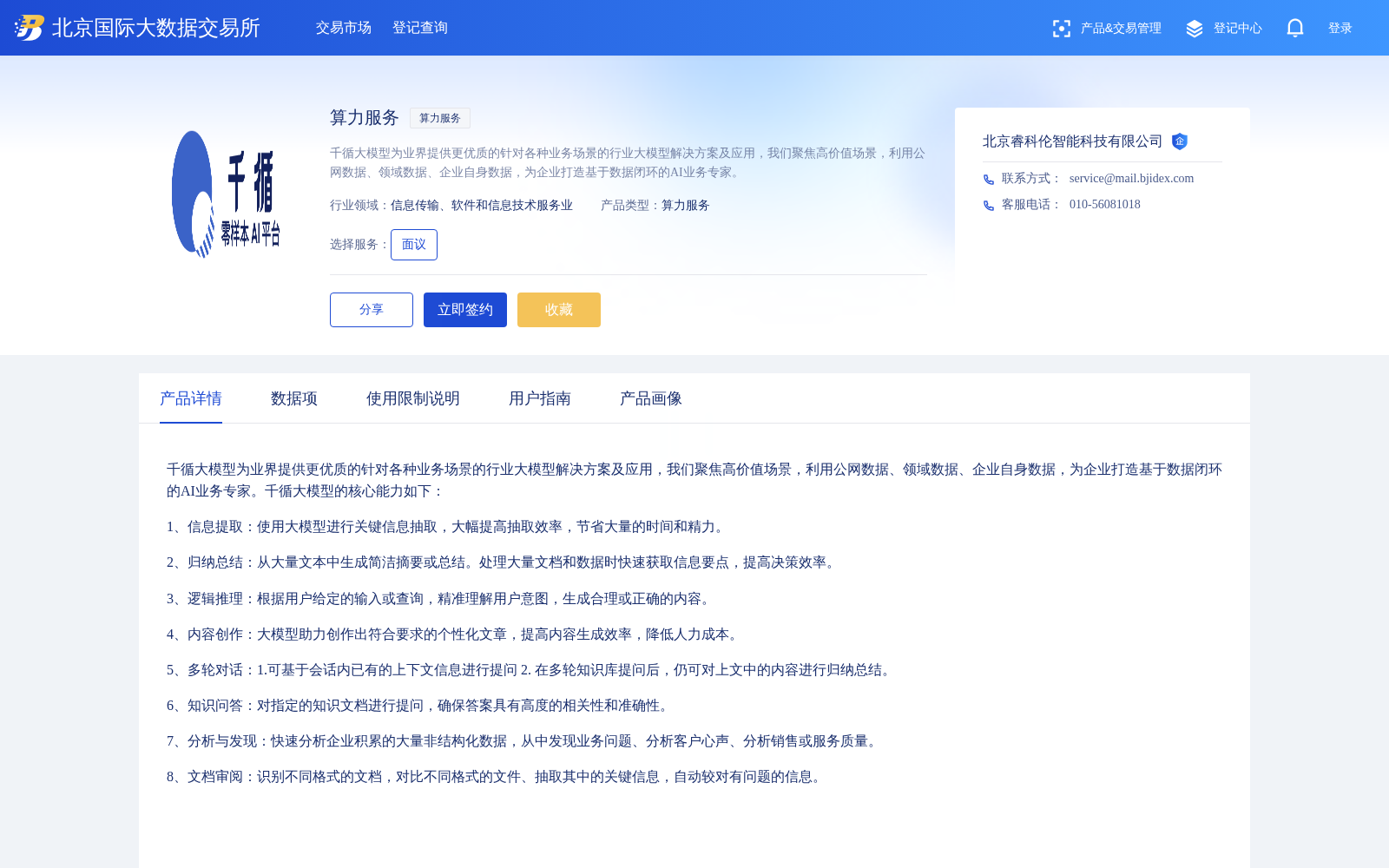
Task: Switch to the 产品画像 tab
Action: pyautogui.click(x=651, y=398)
